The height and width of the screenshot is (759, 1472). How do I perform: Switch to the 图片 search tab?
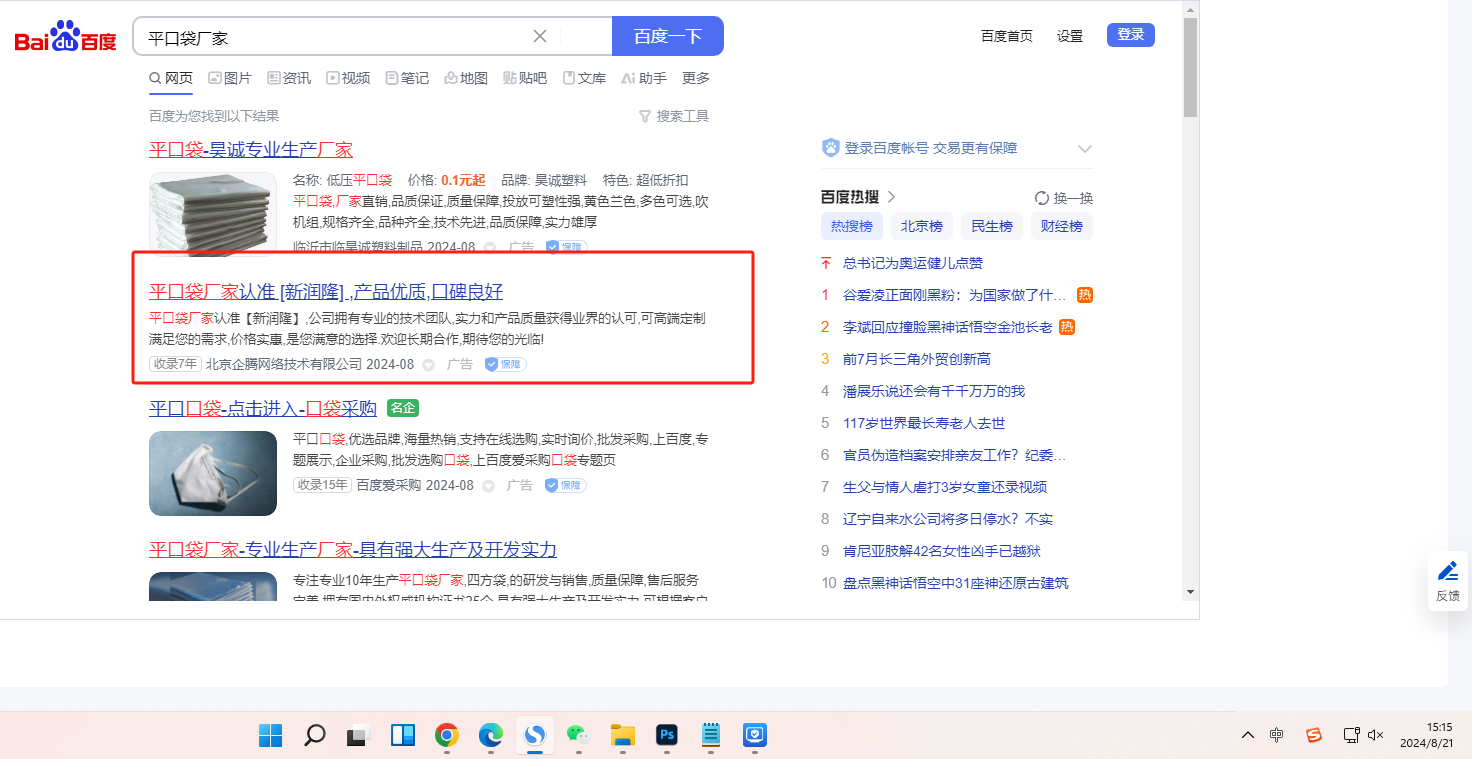pos(230,78)
